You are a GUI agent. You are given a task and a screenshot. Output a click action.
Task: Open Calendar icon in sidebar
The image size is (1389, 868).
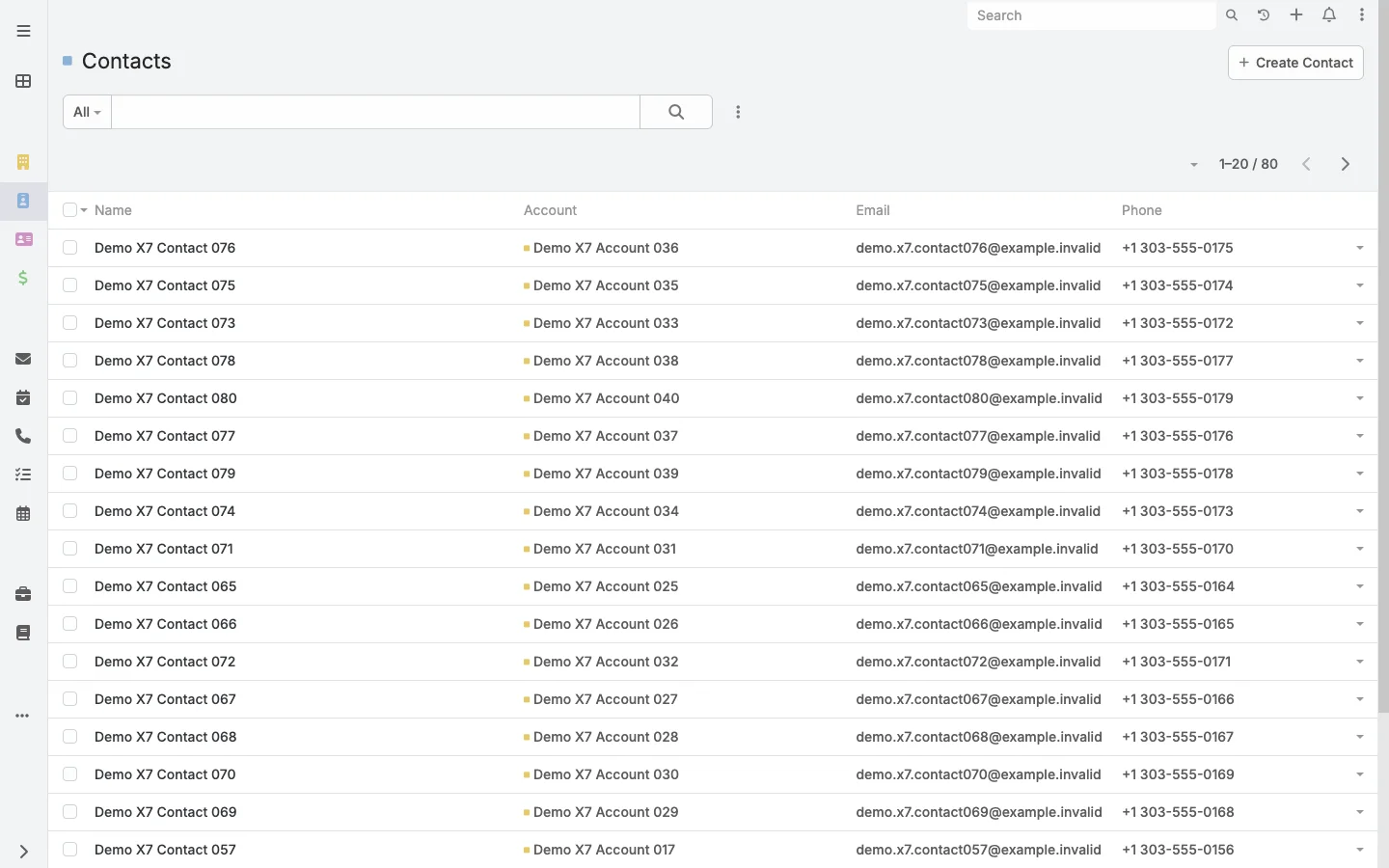point(23,513)
